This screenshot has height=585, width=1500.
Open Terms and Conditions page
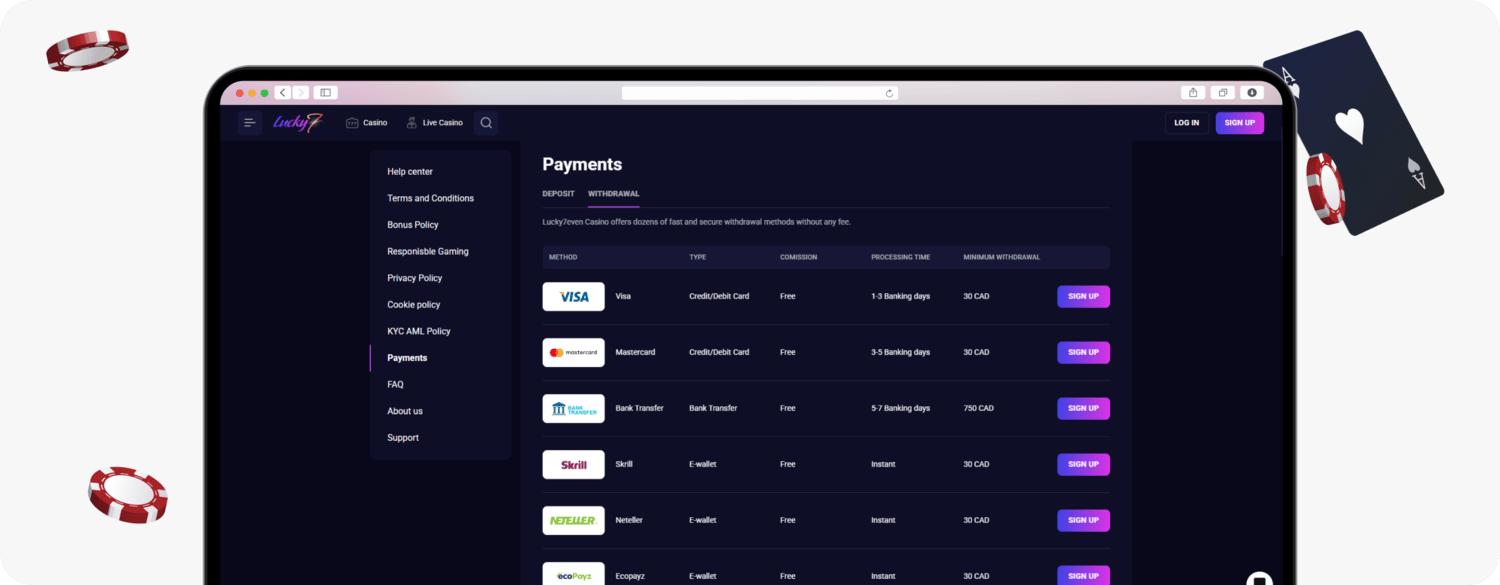click(x=431, y=199)
